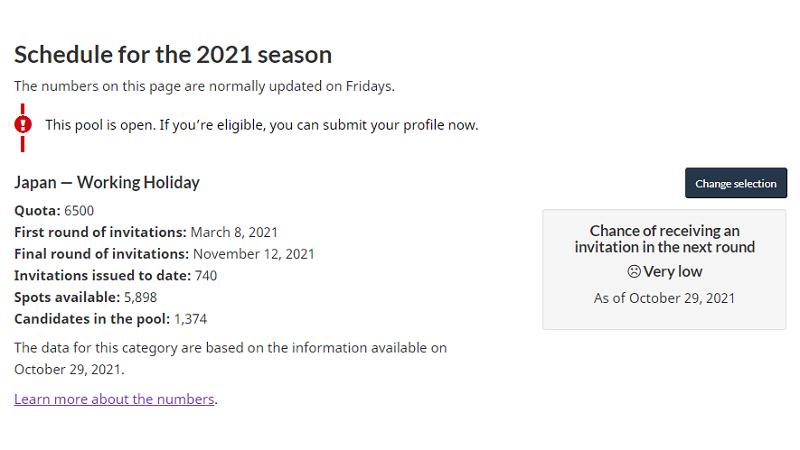The height and width of the screenshot is (450, 800).
Task: Click the Invitations issued to date value 740
Action: coord(206,276)
